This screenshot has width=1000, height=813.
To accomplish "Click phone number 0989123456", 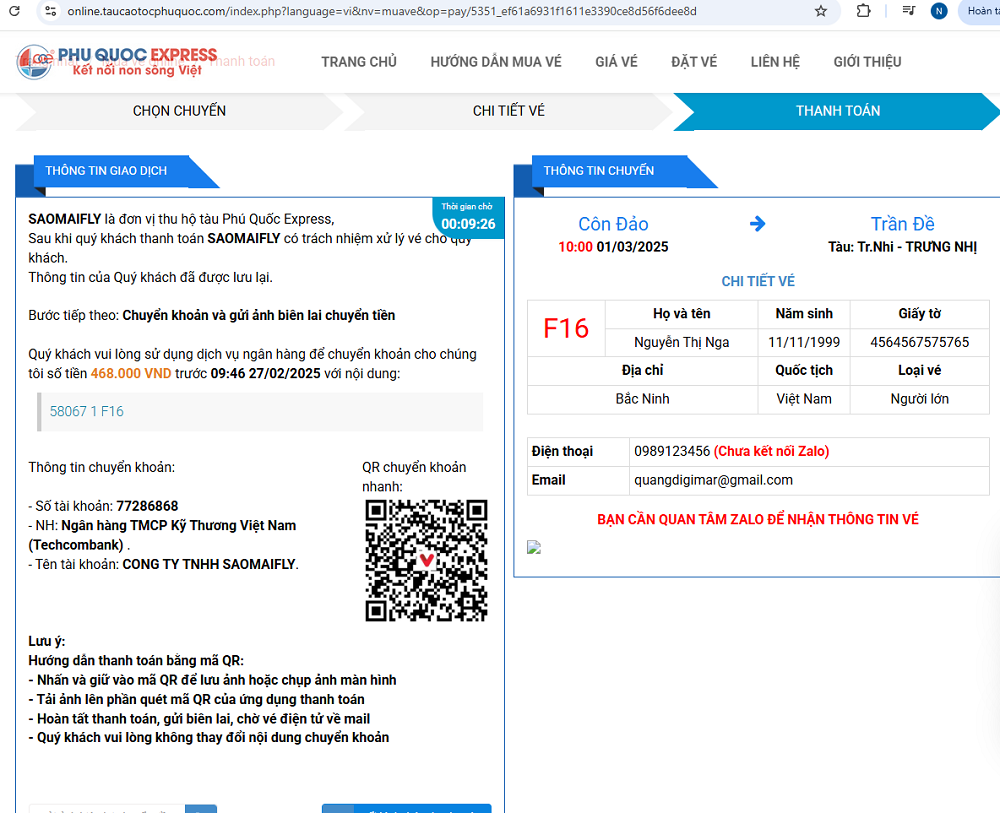I will 672,451.
